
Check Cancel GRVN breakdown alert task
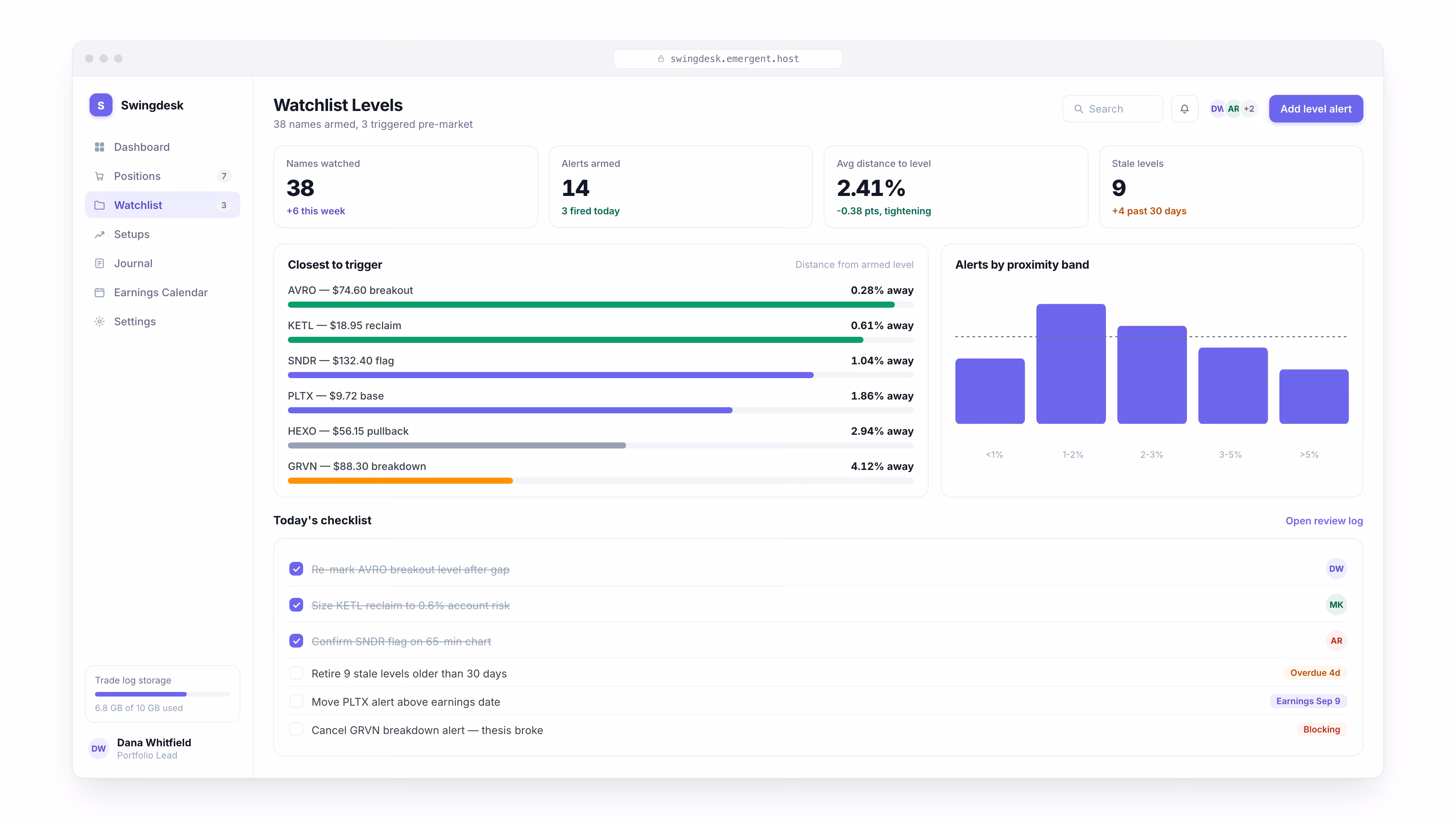pyautogui.click(x=296, y=729)
